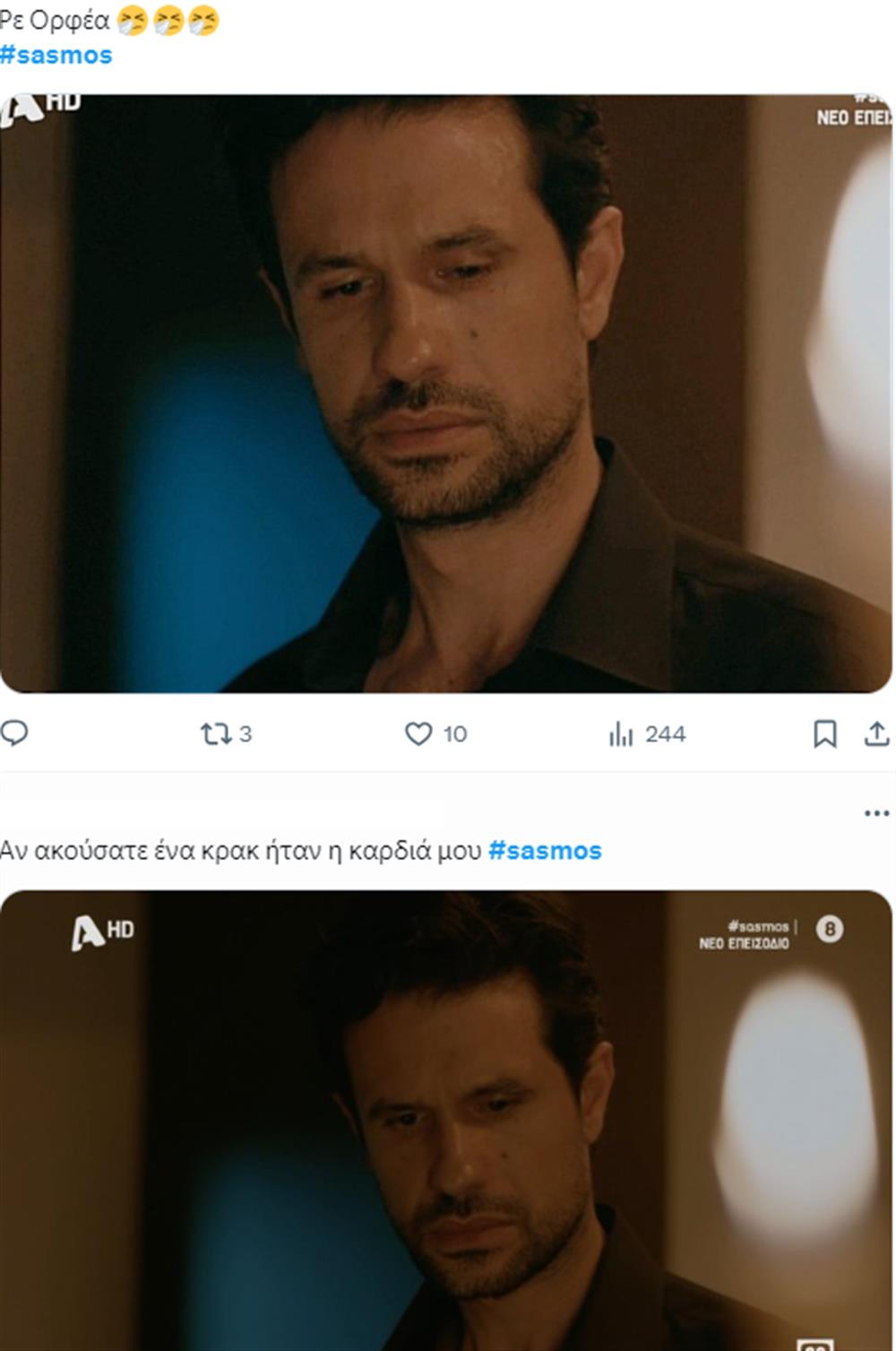Click the 10 likes counter

[452, 732]
